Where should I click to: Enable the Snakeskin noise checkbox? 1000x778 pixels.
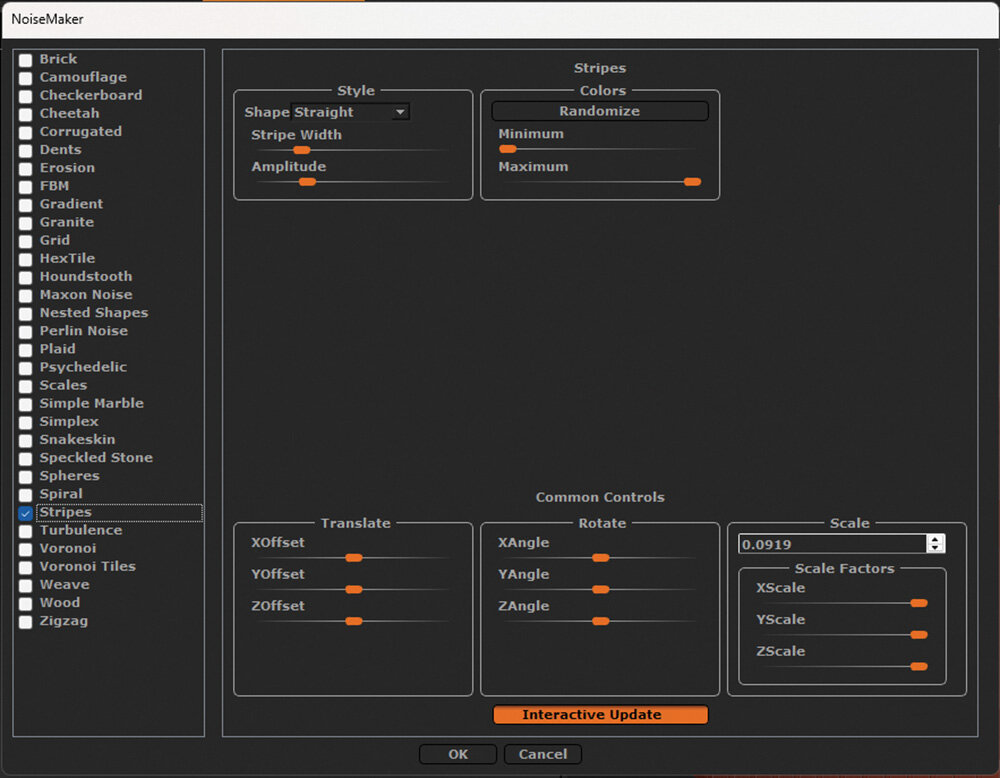point(26,441)
